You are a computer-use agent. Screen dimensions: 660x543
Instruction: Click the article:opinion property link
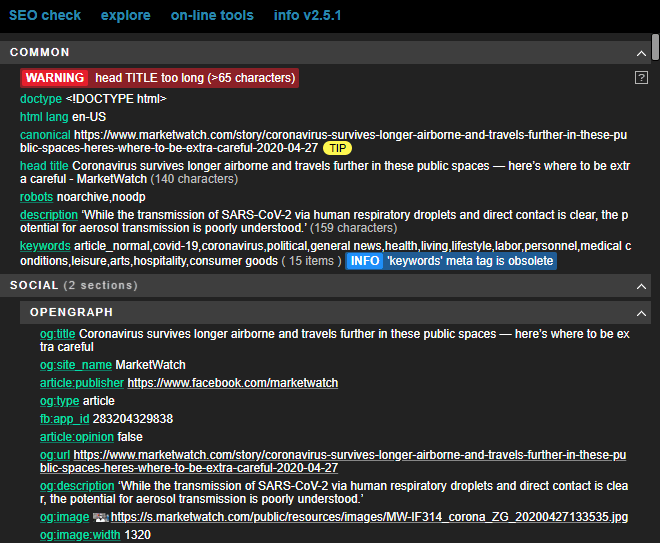pos(77,437)
